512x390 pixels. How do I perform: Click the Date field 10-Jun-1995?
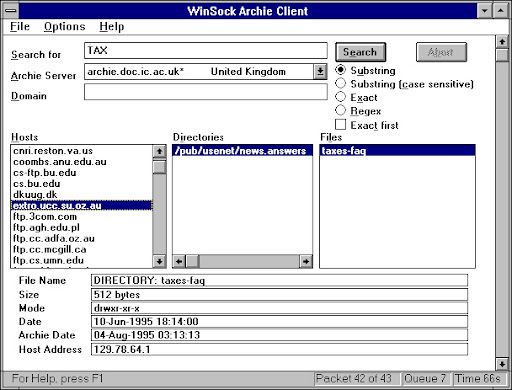point(279,322)
